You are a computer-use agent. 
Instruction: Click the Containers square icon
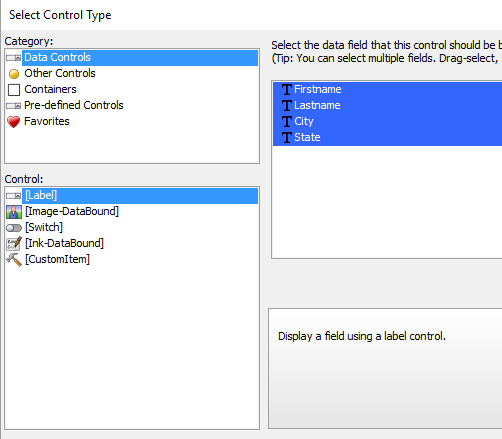14,90
